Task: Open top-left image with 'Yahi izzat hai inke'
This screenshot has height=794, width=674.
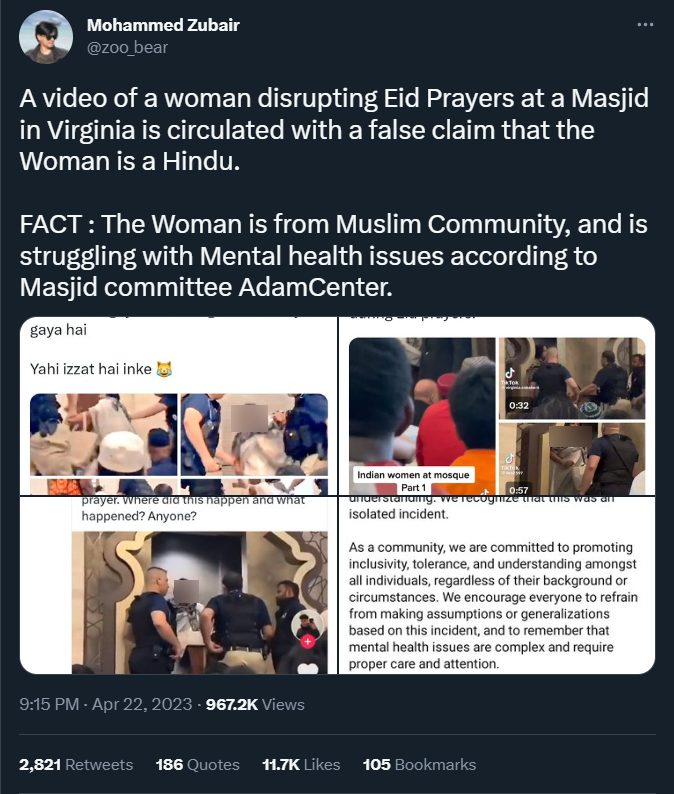Action: click(178, 406)
